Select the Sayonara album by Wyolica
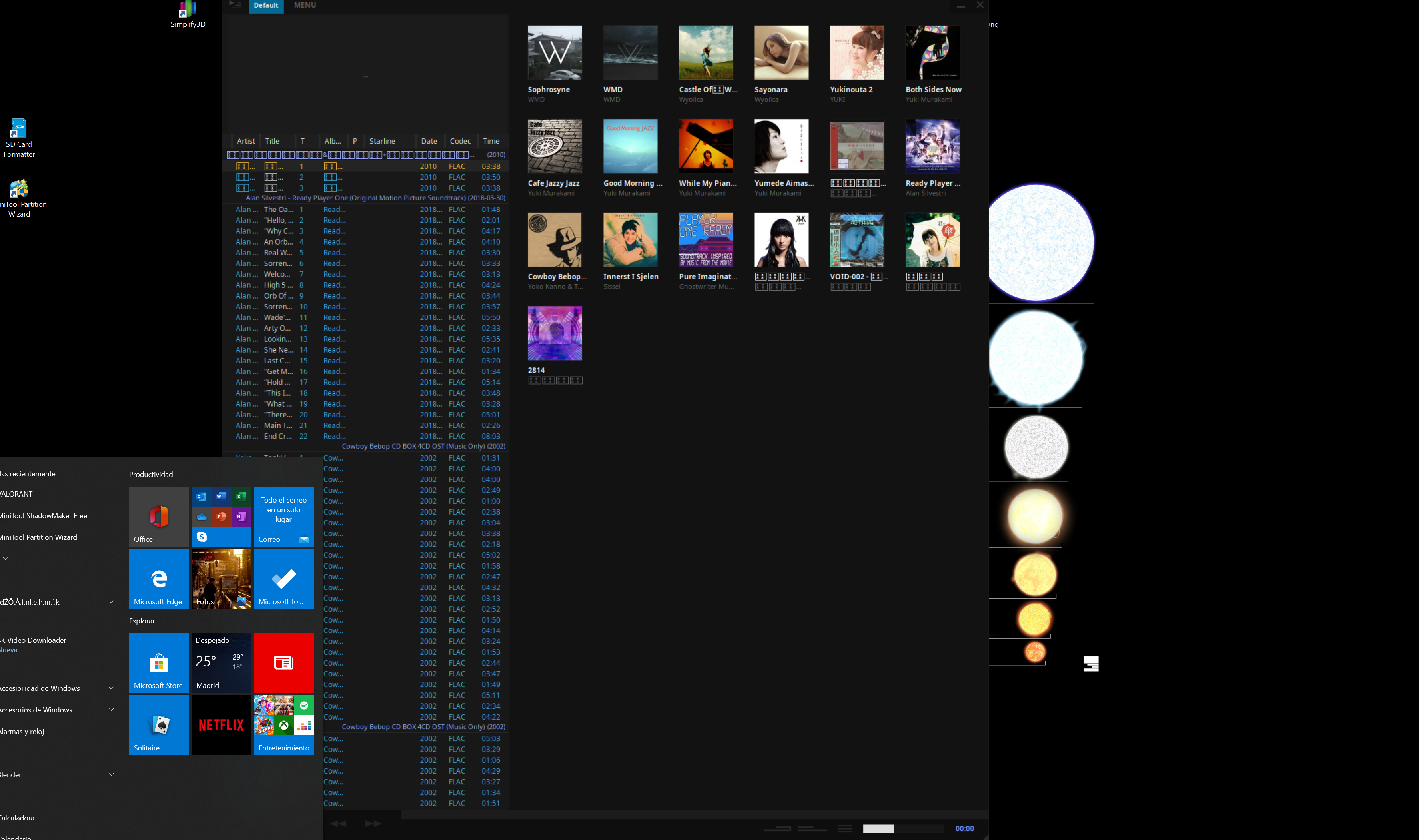The width and height of the screenshot is (1419, 840). [781, 52]
